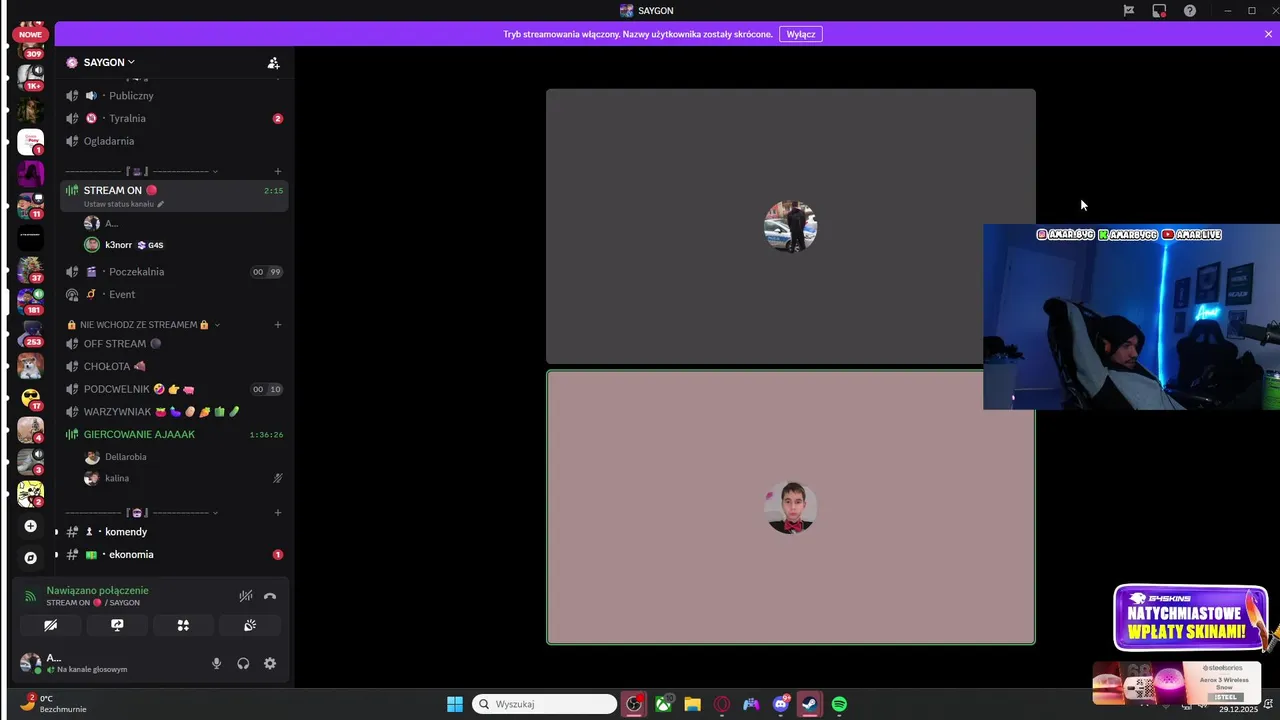Select the bottom highlighted participant tile
This screenshot has width=1280, height=720.
click(x=790, y=507)
